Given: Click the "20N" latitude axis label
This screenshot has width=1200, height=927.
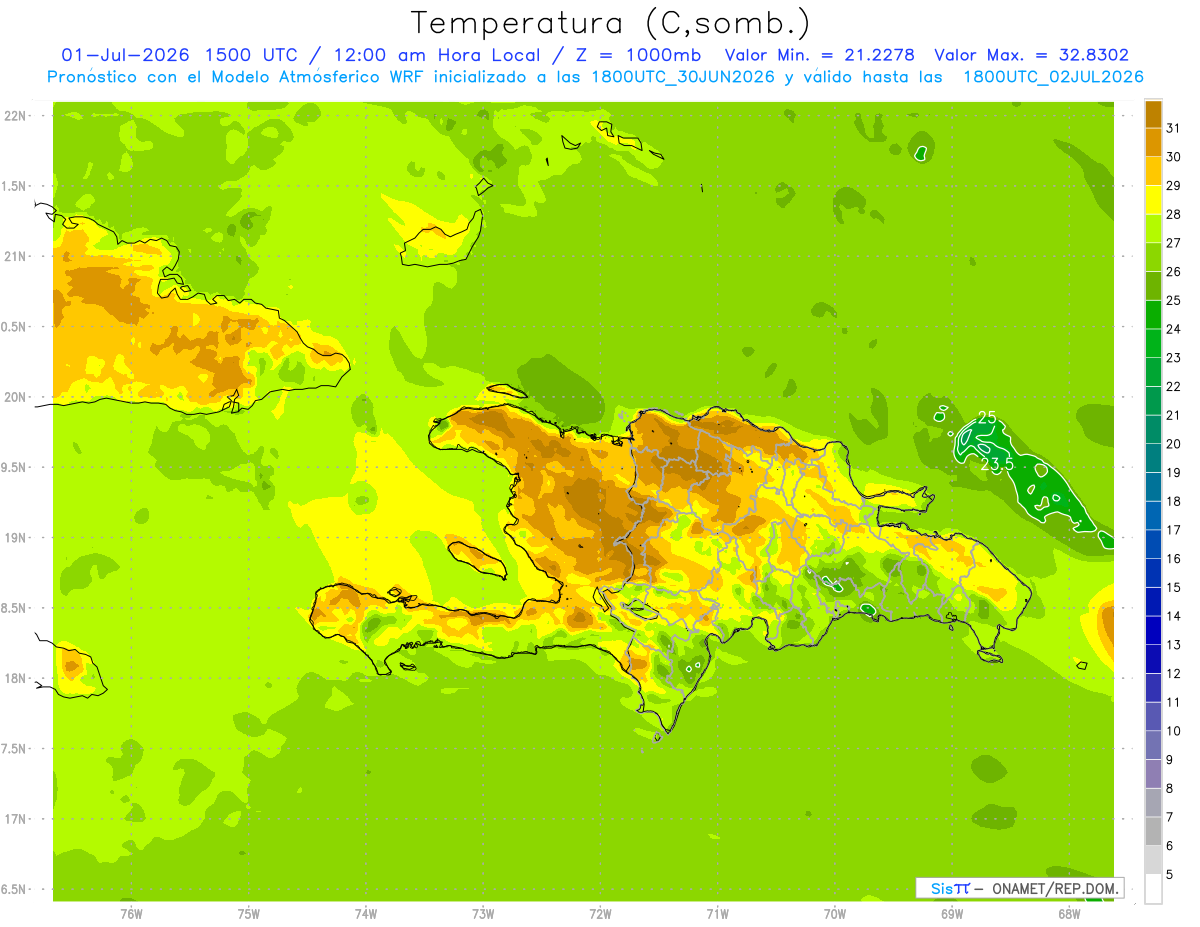Looking at the screenshot, I should coord(16,397).
